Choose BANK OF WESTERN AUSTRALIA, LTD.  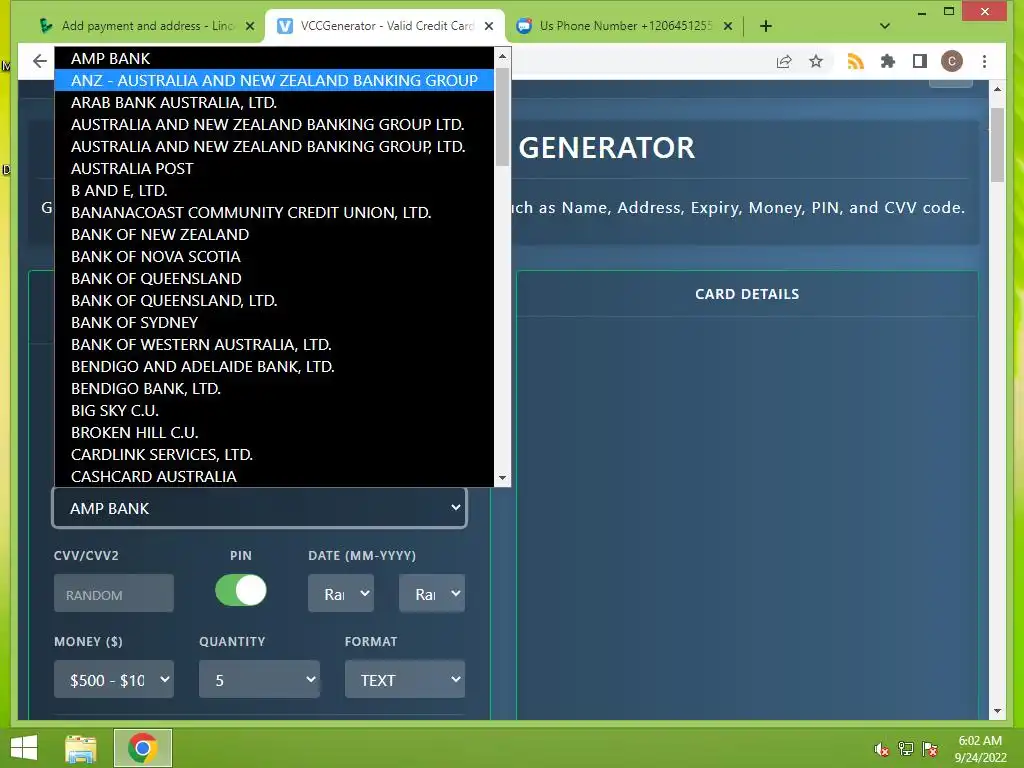(x=274, y=344)
